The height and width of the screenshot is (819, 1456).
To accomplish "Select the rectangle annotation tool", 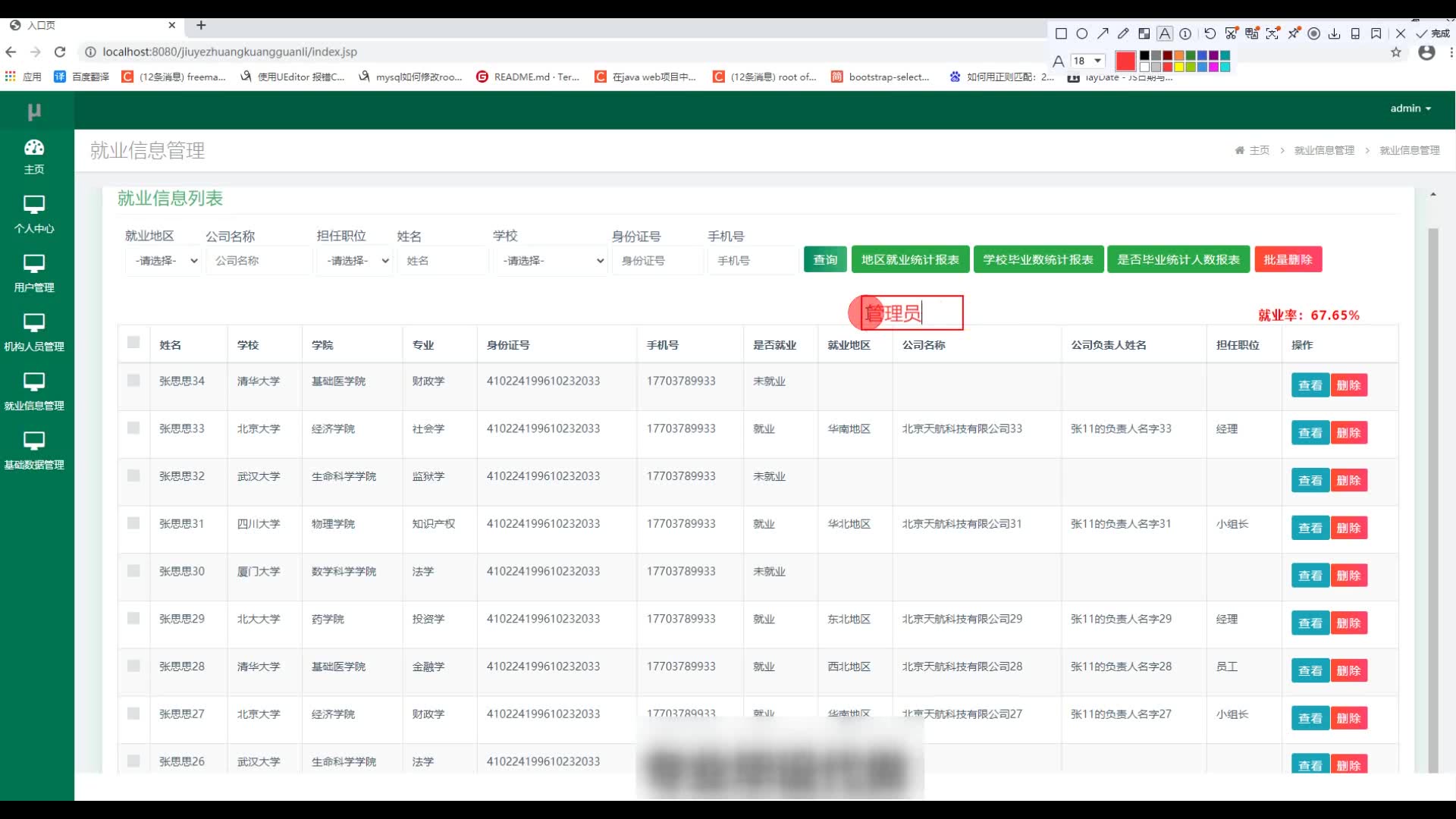I will click(1061, 33).
